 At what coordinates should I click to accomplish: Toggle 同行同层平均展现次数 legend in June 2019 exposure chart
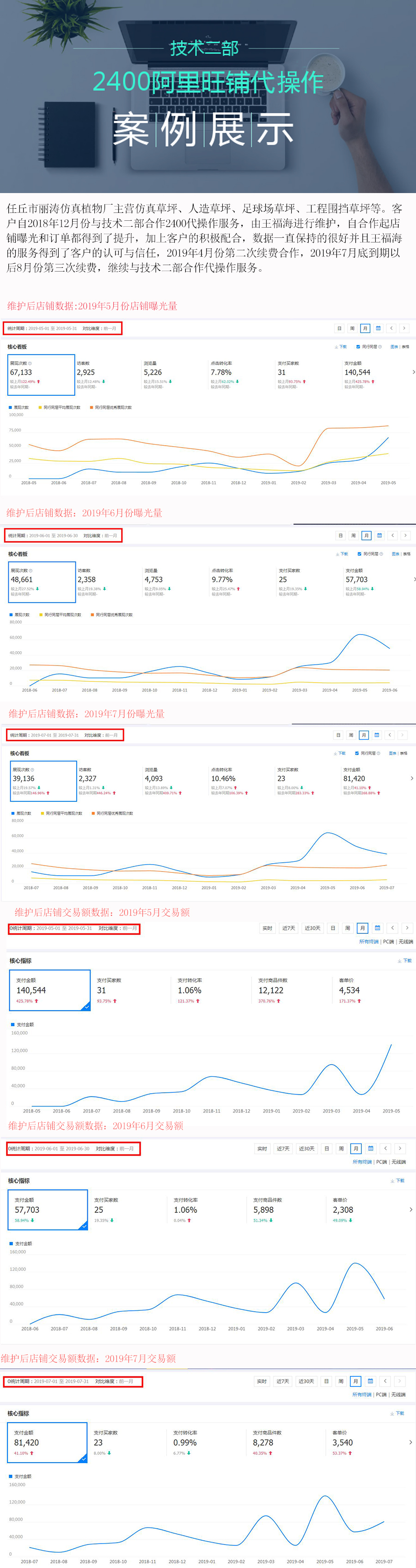pyautogui.click(x=60, y=615)
